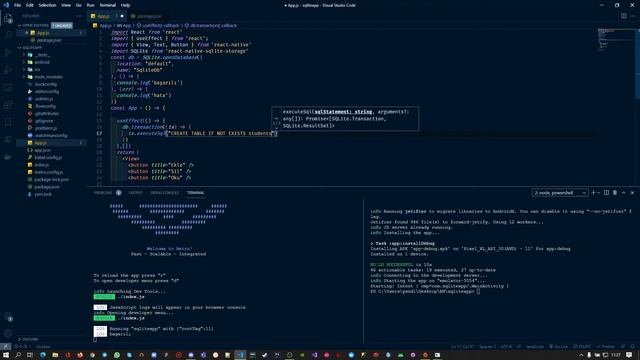Open Explorer panel More Actions ellipsis

coord(79,16)
